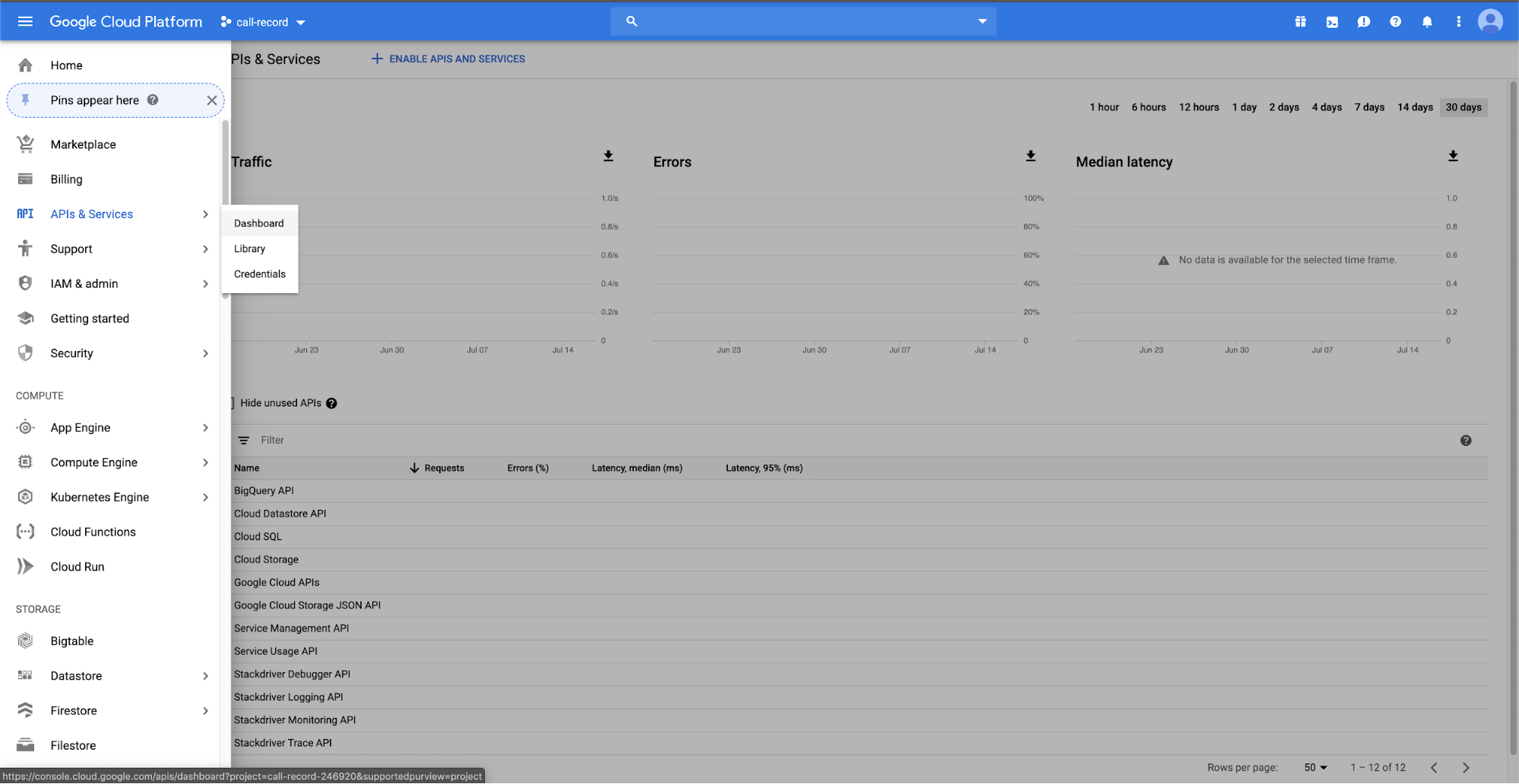Activate Cloud Shell from top bar
The width and height of the screenshot is (1519, 784).
(x=1332, y=22)
